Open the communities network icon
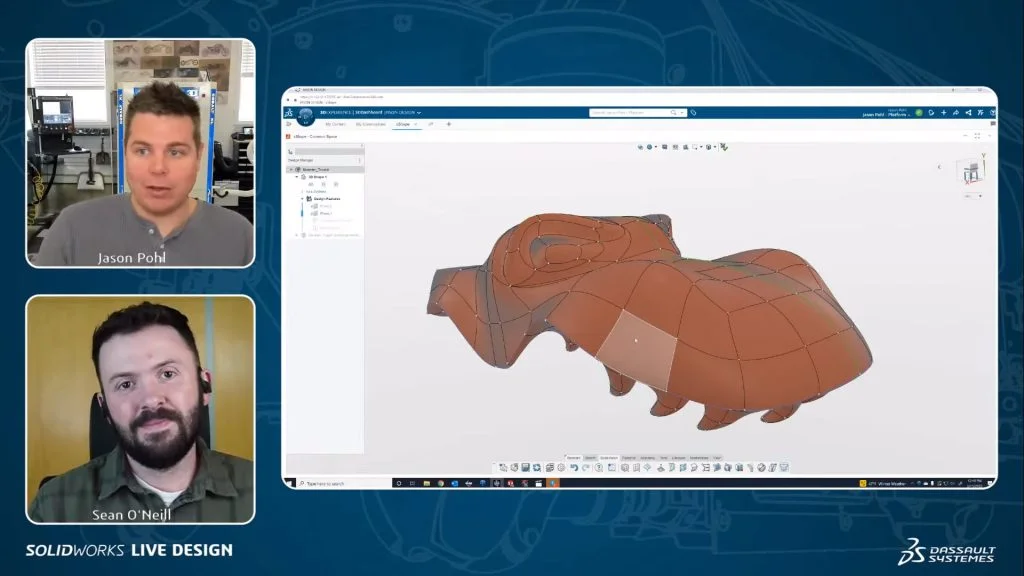 click(968, 113)
